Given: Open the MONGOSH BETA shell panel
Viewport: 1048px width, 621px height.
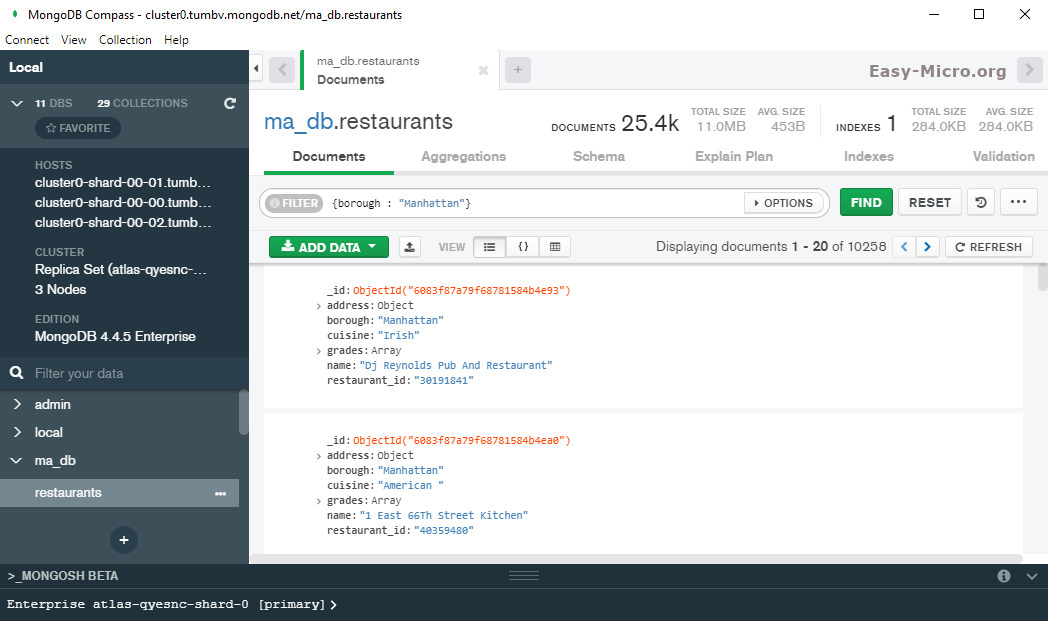Looking at the screenshot, I should tap(63, 576).
